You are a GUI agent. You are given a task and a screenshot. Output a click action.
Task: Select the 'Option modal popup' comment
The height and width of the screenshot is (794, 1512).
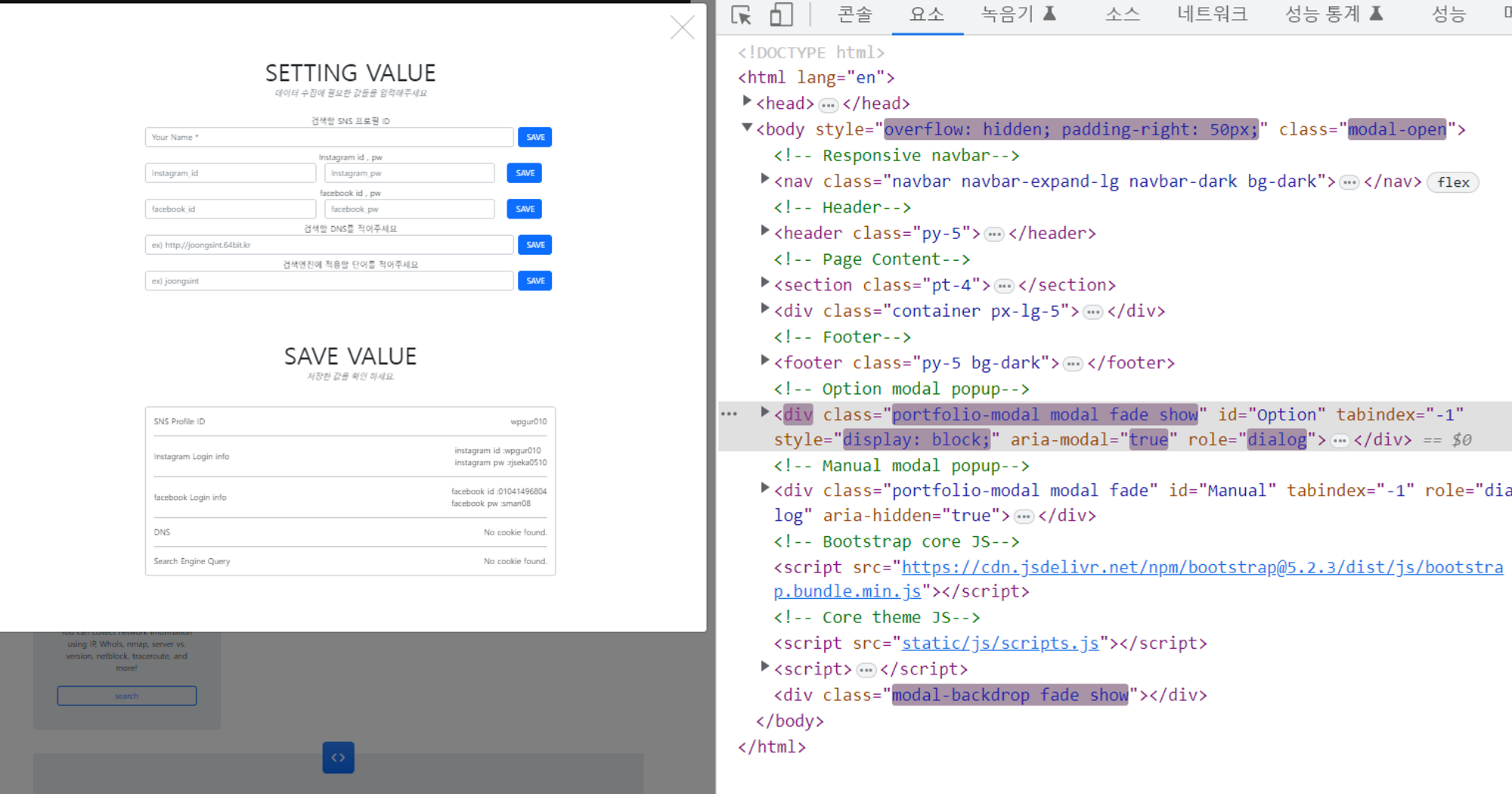click(x=901, y=389)
